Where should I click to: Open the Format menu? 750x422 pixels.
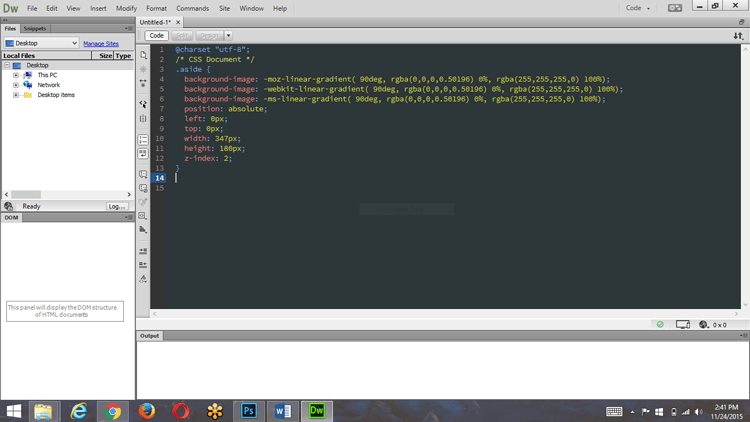(x=156, y=8)
